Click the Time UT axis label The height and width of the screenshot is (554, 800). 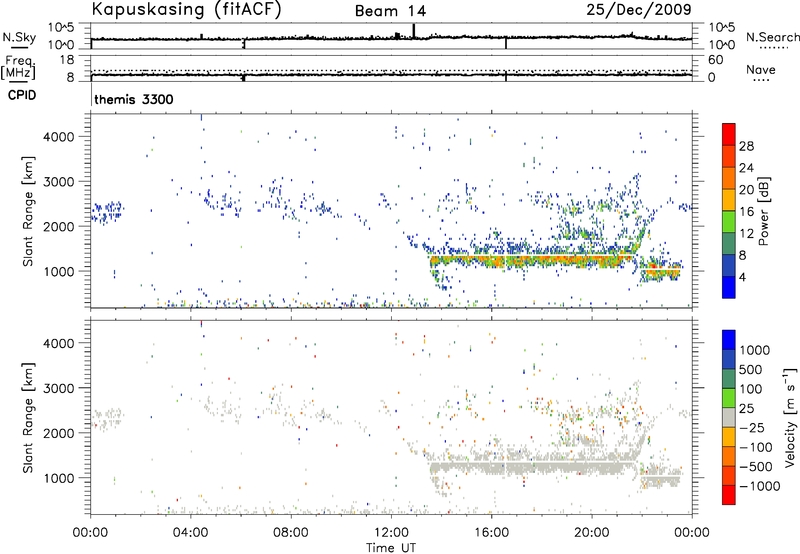click(x=391, y=548)
